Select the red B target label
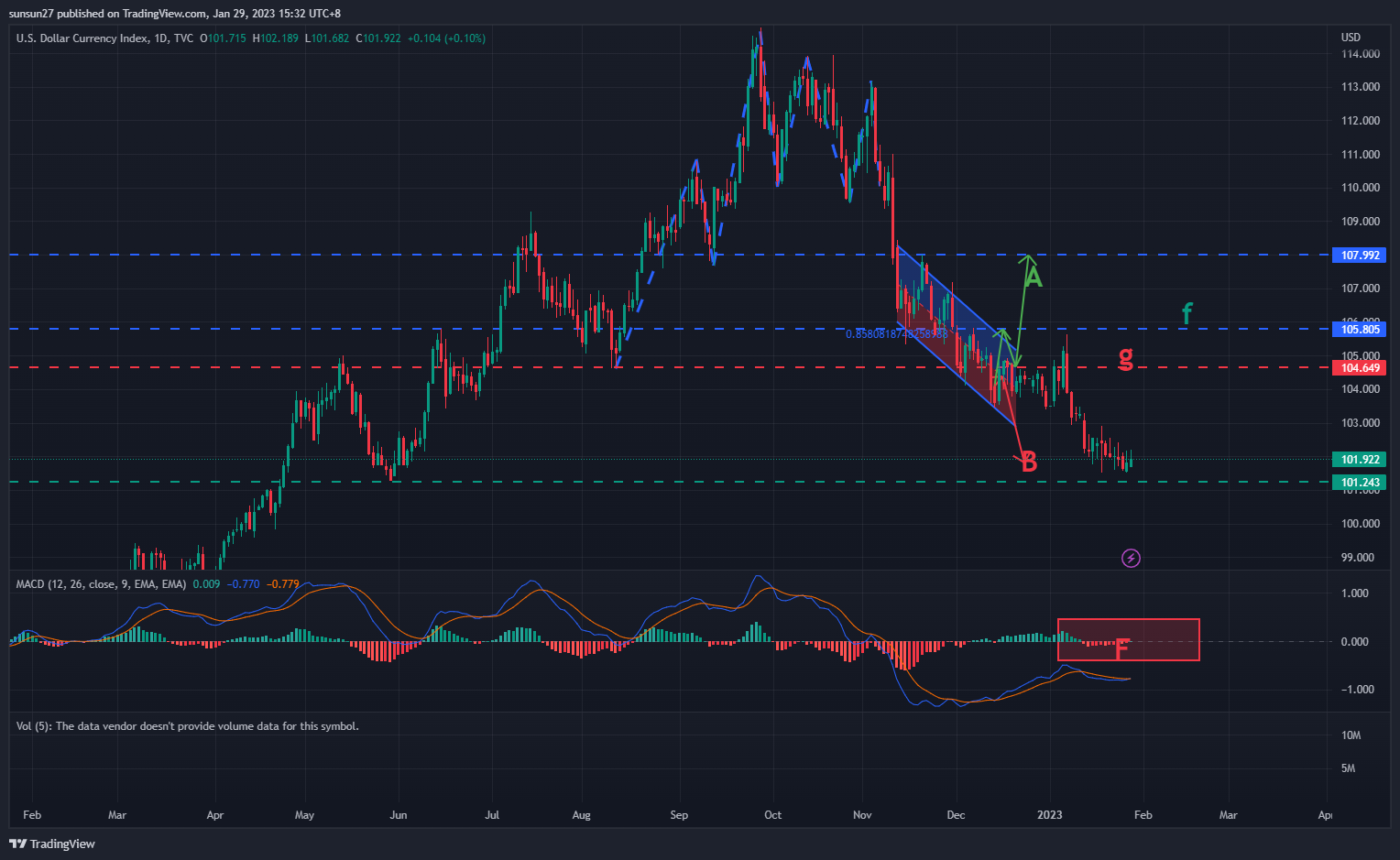 (1029, 463)
